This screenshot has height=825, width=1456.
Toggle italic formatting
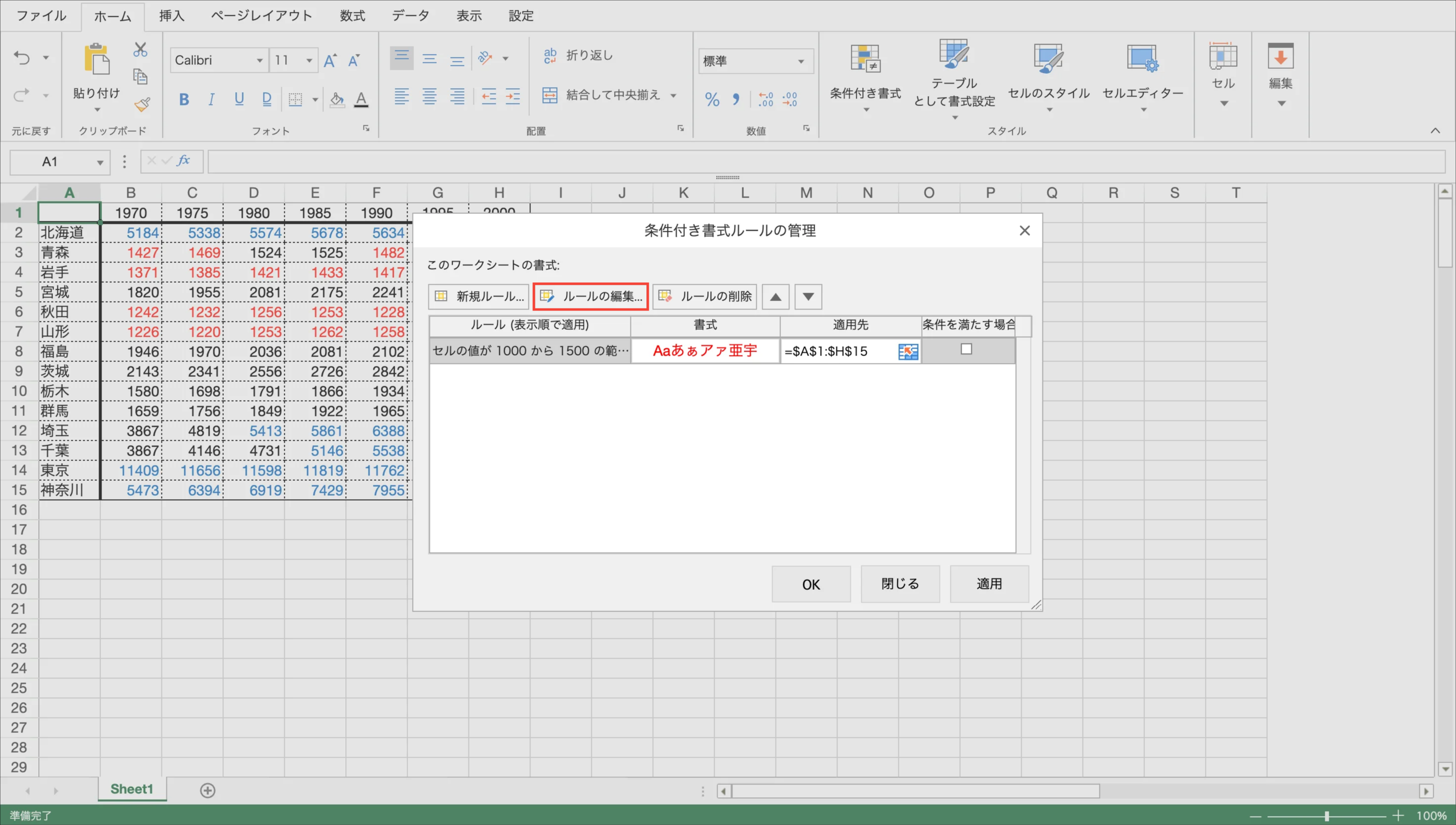coord(211,100)
